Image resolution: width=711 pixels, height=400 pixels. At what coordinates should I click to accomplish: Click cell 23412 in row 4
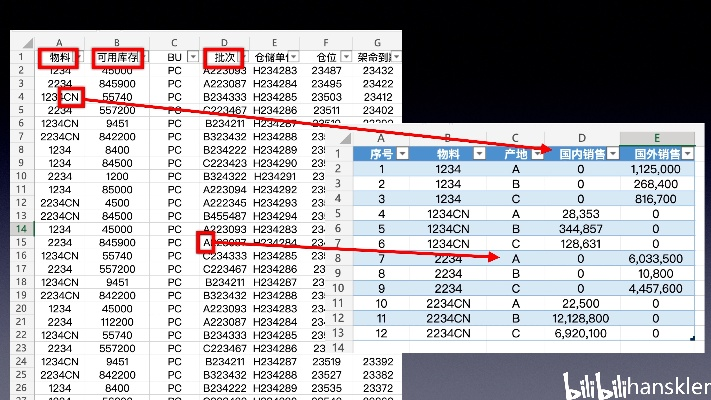coord(378,97)
